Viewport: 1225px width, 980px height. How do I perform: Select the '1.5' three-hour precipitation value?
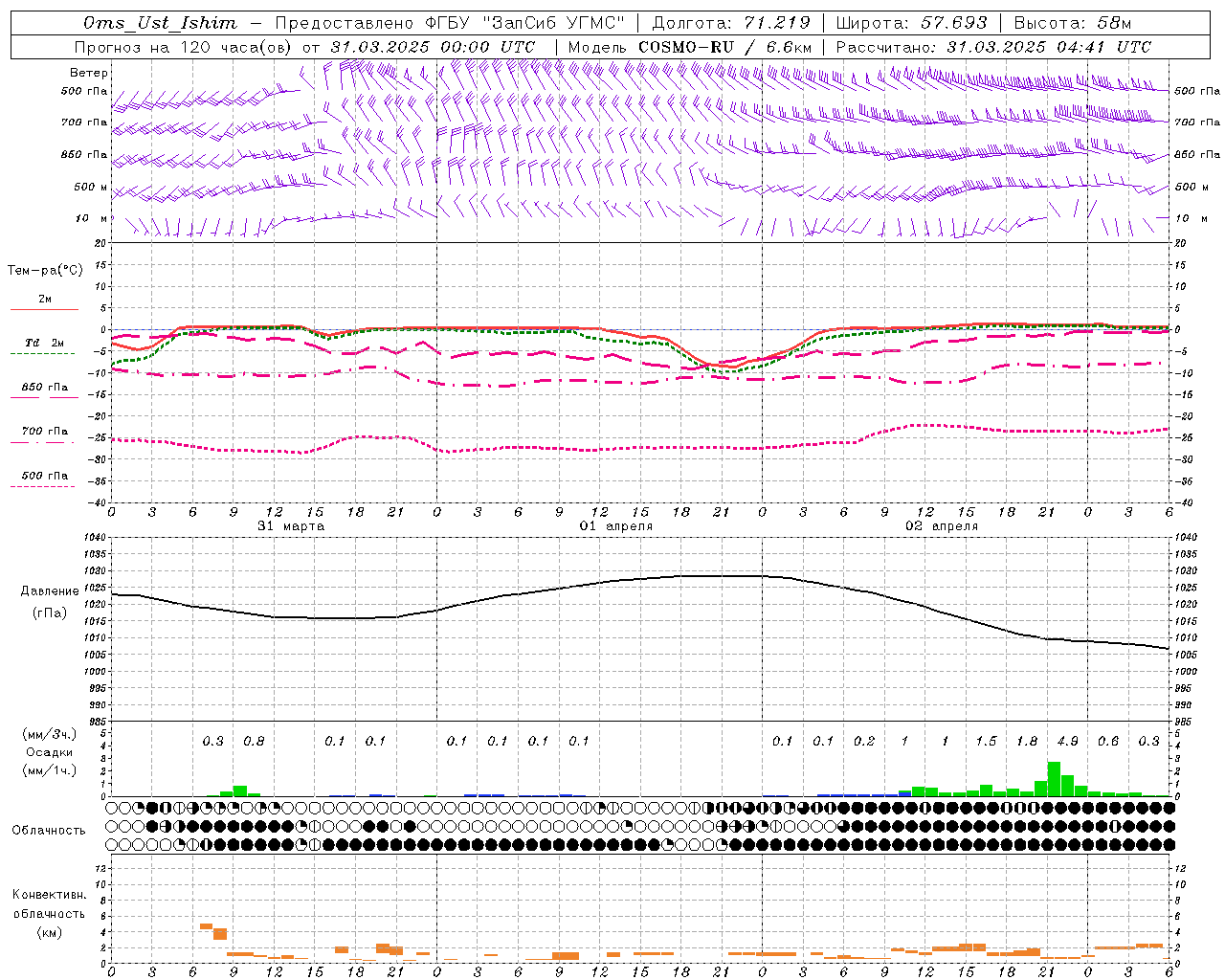[986, 742]
